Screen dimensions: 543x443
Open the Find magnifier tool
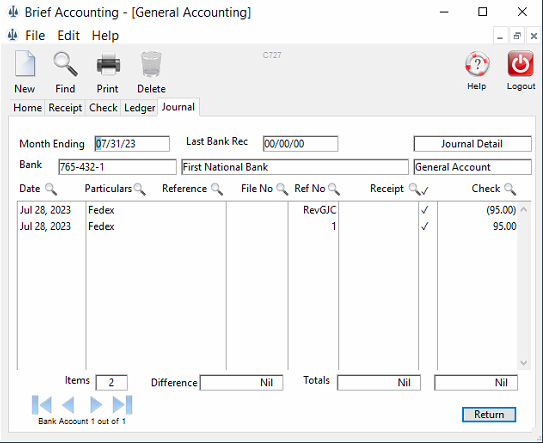65,64
